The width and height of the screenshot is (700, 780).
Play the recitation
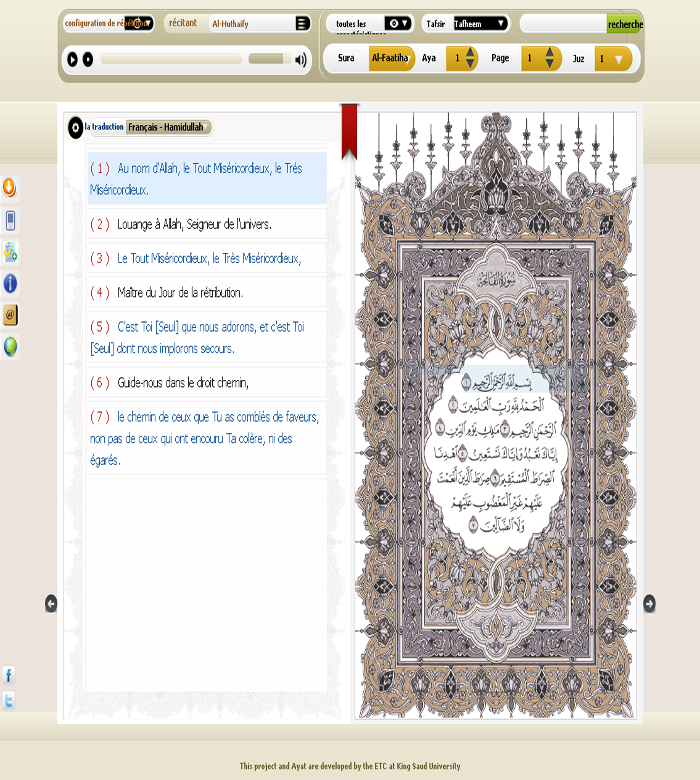72,60
